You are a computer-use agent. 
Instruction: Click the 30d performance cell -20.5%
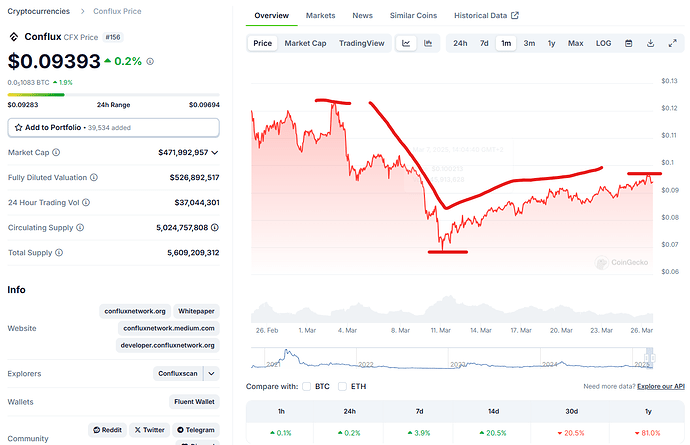[571, 433]
